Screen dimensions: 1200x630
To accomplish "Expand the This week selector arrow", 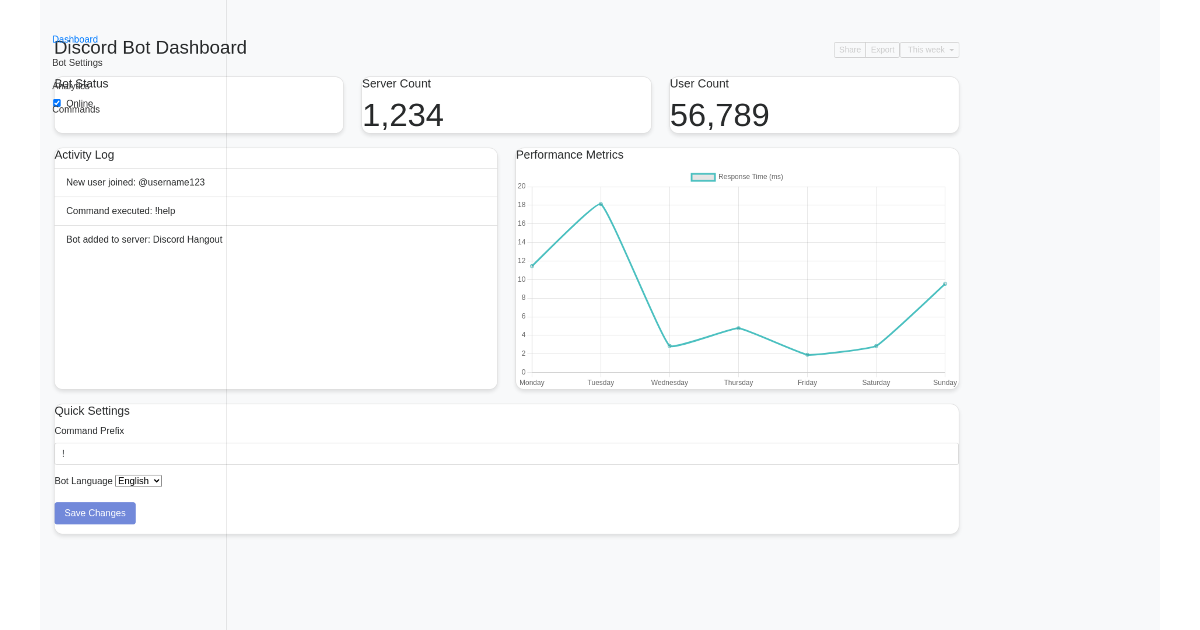I will click(x=952, y=49).
